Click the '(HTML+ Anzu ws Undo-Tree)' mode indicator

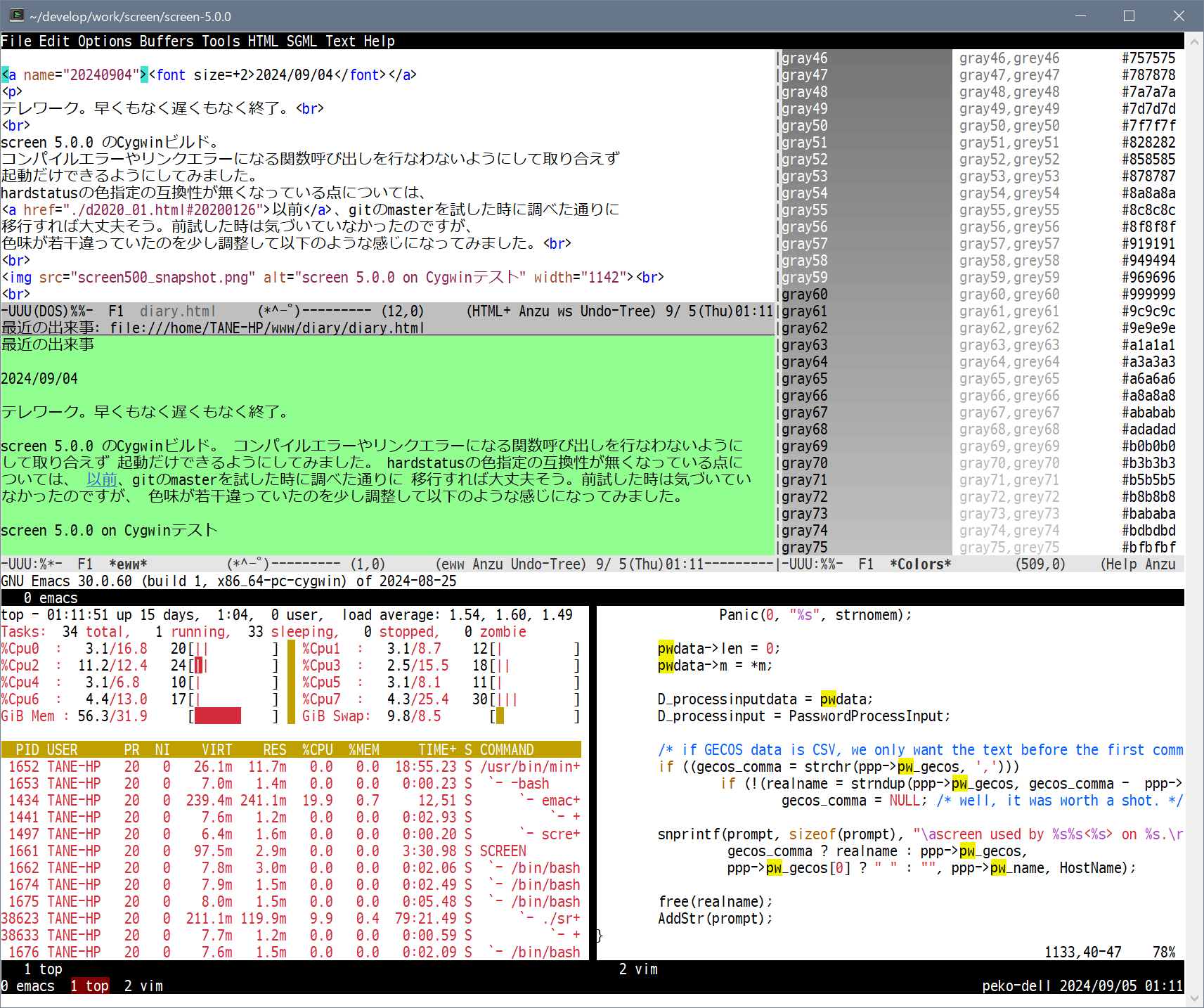[561, 311]
